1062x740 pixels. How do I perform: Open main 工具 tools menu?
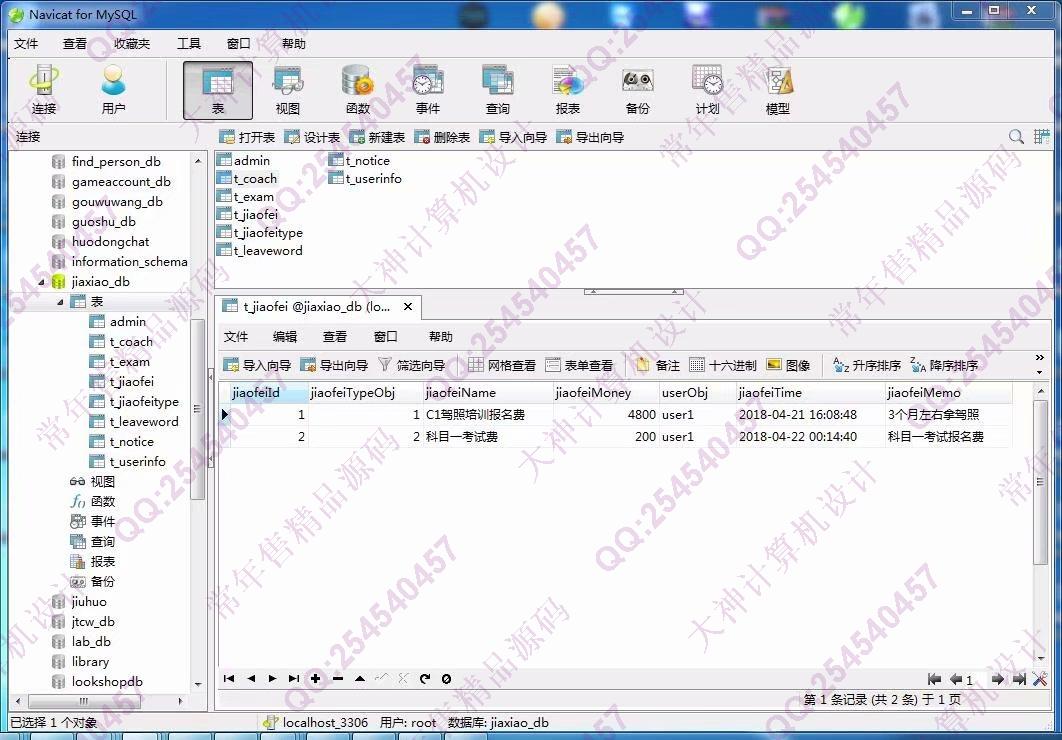tap(189, 44)
